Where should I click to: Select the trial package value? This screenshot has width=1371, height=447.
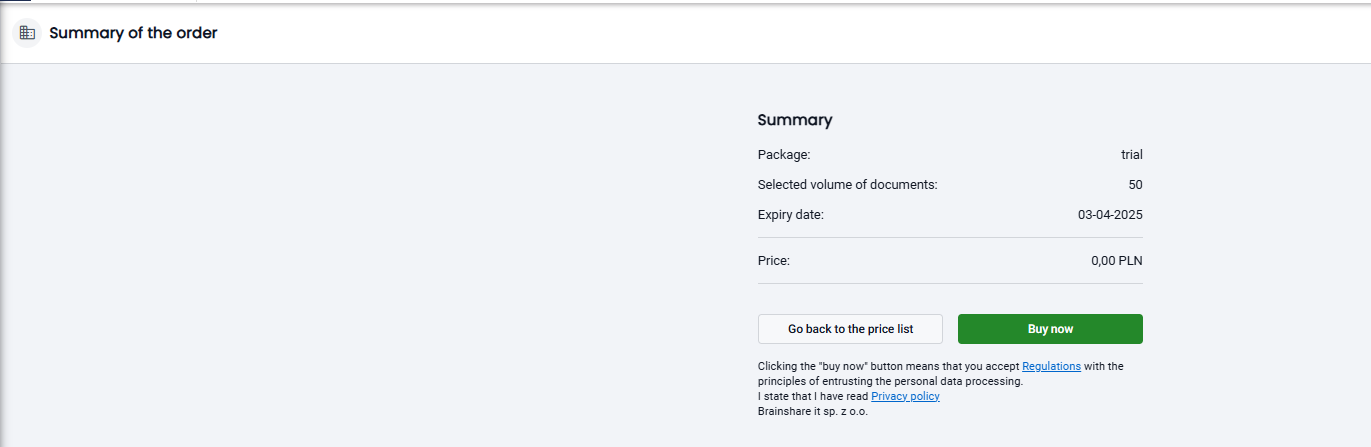(x=1132, y=155)
